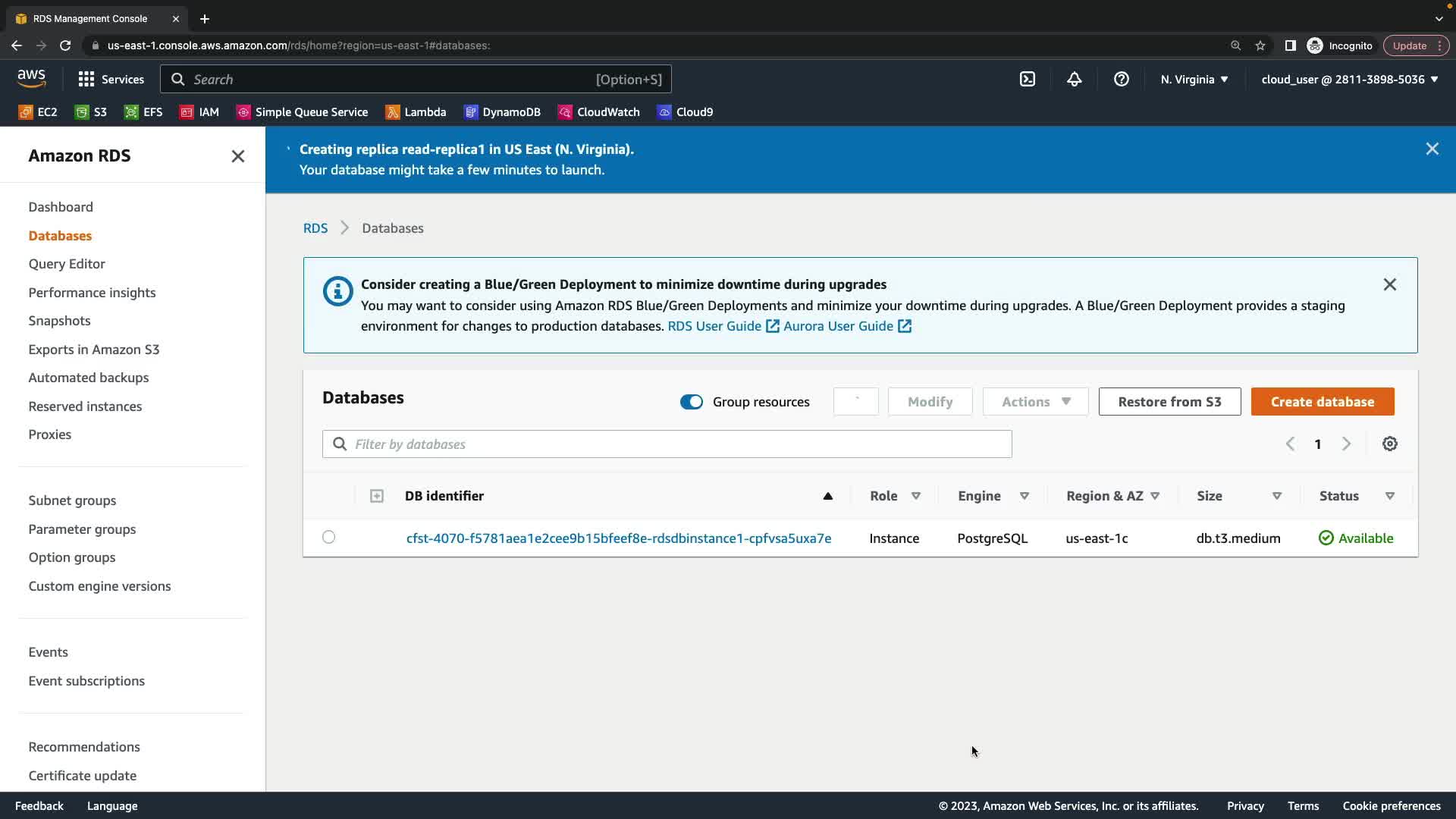Viewport: 1456px width, 819px height.
Task: Click the Filter by databases search field
Action: [667, 444]
